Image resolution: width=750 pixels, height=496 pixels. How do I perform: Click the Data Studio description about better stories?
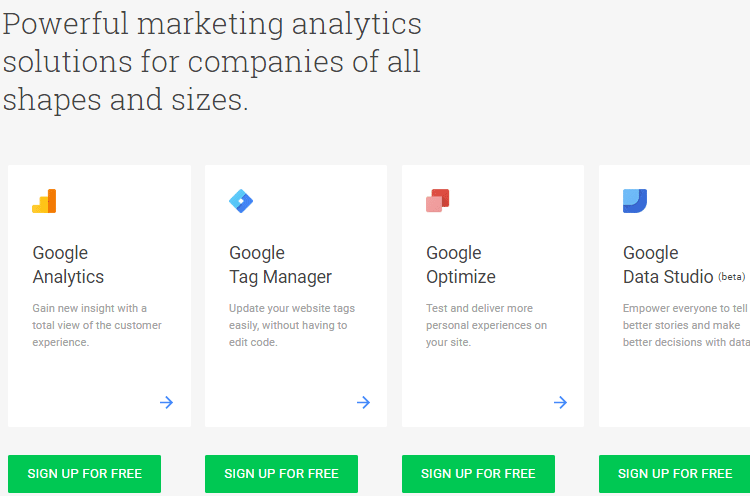[x=686, y=325]
